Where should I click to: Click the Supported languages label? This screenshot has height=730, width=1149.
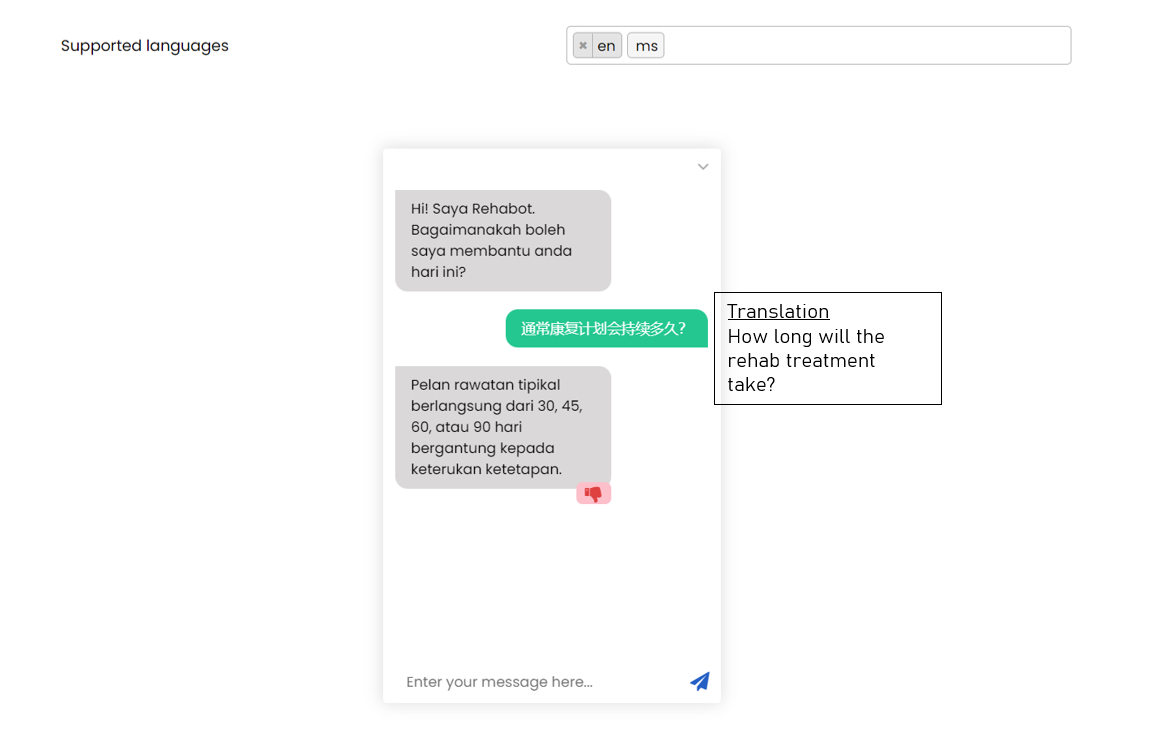coord(144,45)
